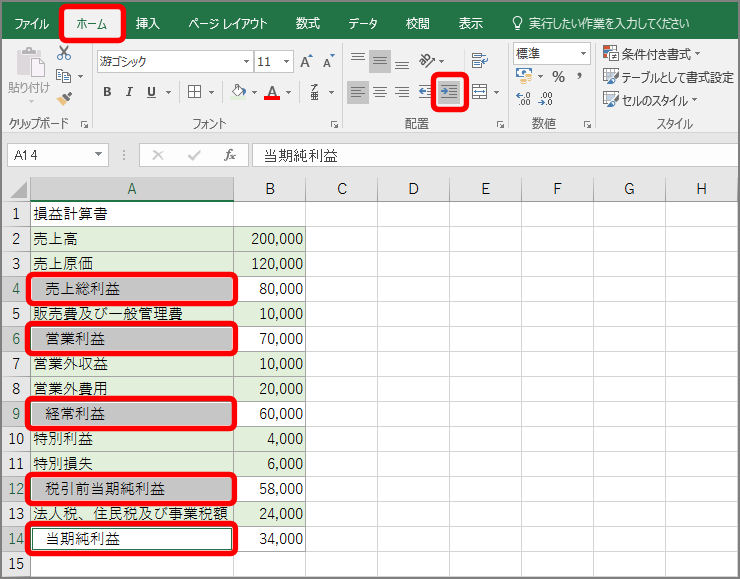Open セルのスタイル dropdown
Screen dimensions: 740x579
650,100
